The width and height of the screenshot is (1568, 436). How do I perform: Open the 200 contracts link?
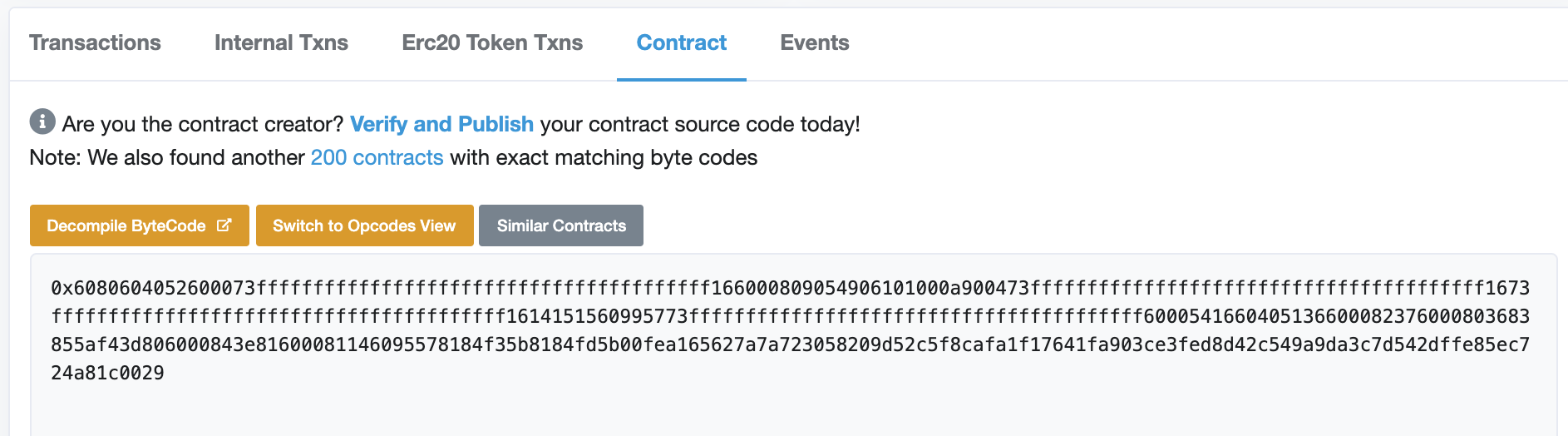pos(377,157)
